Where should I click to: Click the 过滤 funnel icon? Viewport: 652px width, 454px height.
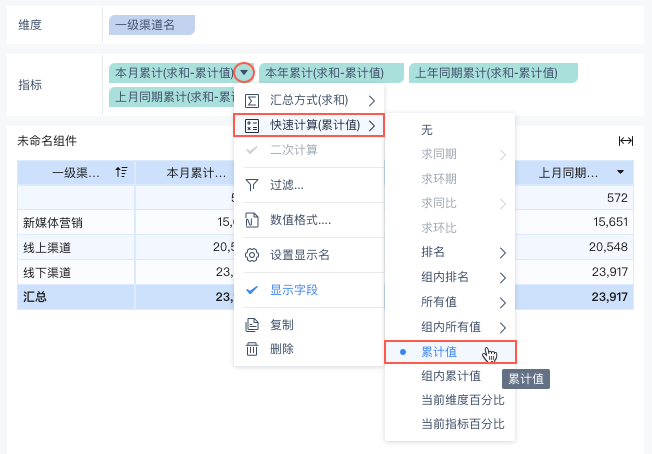[x=252, y=185]
